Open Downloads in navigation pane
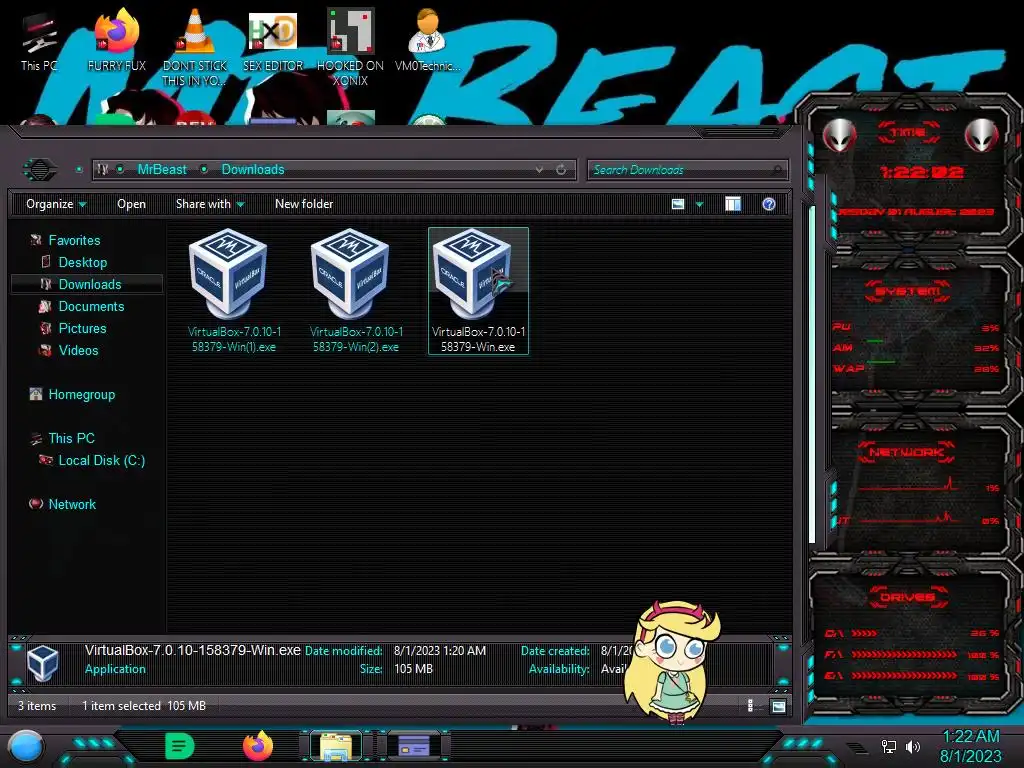This screenshot has width=1024, height=768. click(87, 284)
